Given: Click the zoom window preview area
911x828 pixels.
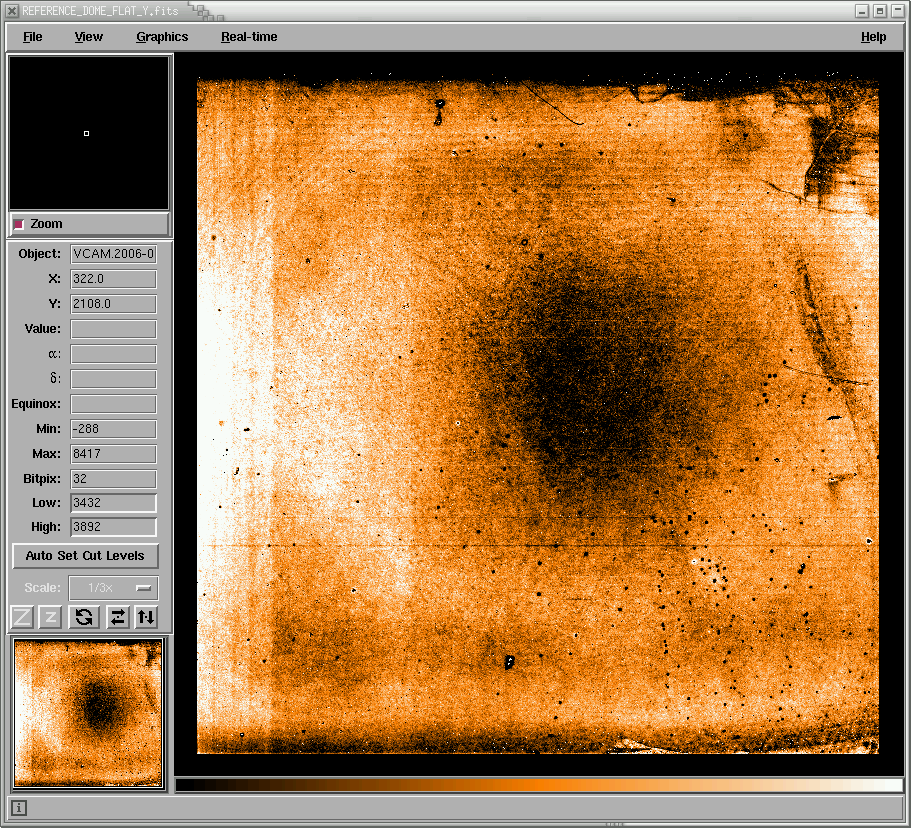Looking at the screenshot, I should click(89, 133).
